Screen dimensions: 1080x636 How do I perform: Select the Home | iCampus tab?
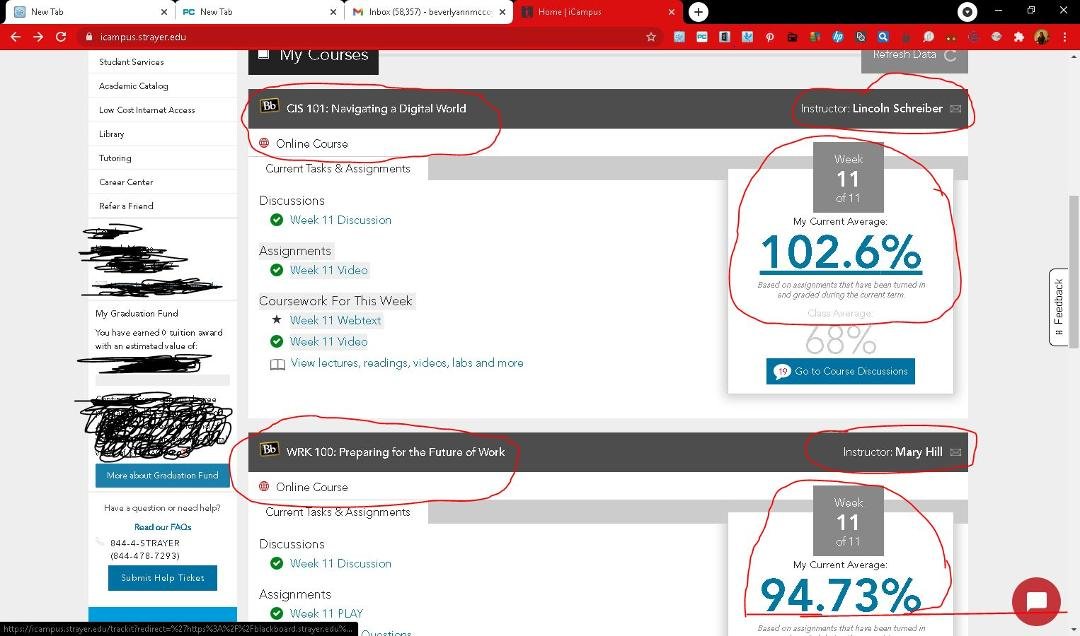[x=597, y=12]
